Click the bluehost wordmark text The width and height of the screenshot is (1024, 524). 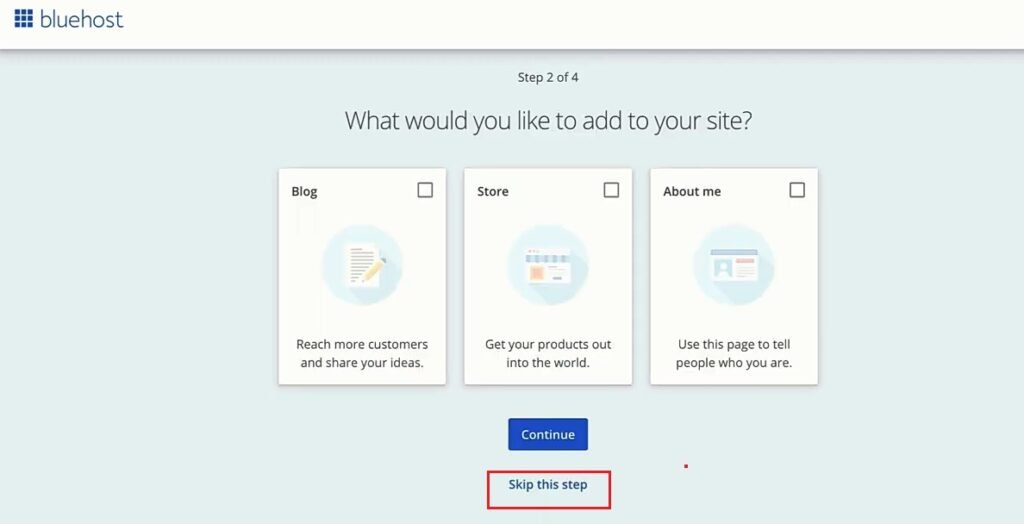click(82, 20)
